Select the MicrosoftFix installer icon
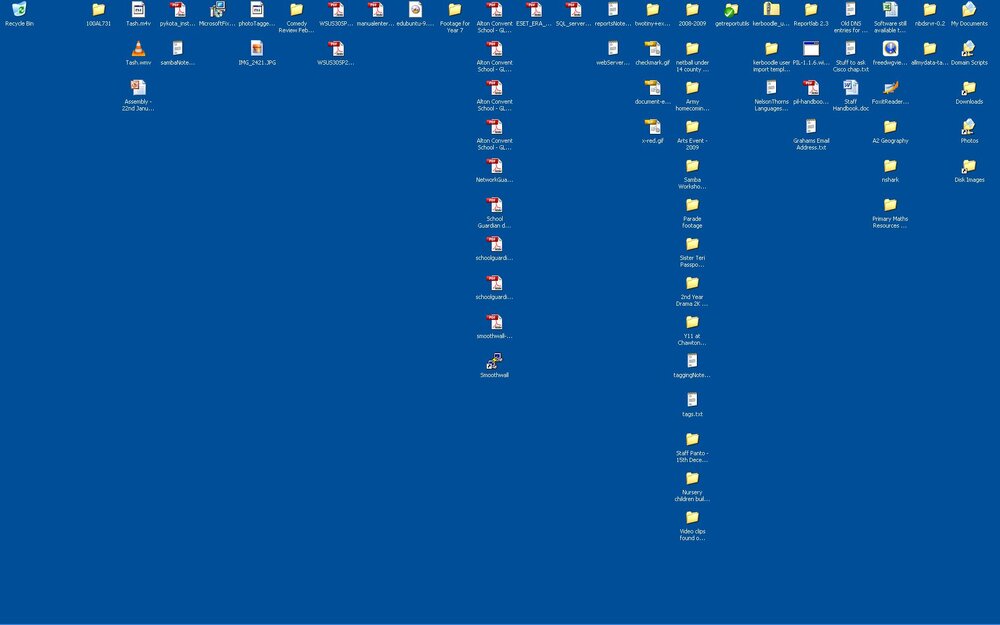1000x625 pixels. point(217,10)
